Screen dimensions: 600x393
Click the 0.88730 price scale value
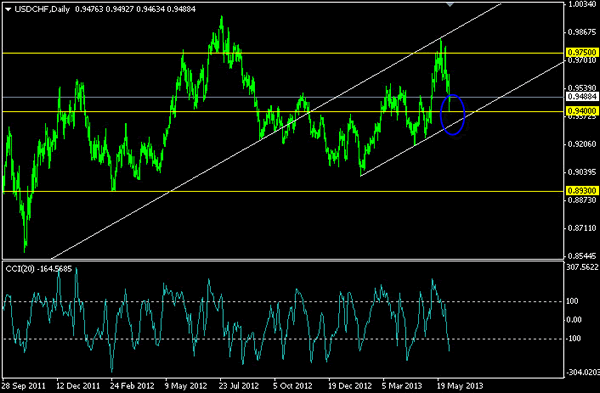point(582,200)
